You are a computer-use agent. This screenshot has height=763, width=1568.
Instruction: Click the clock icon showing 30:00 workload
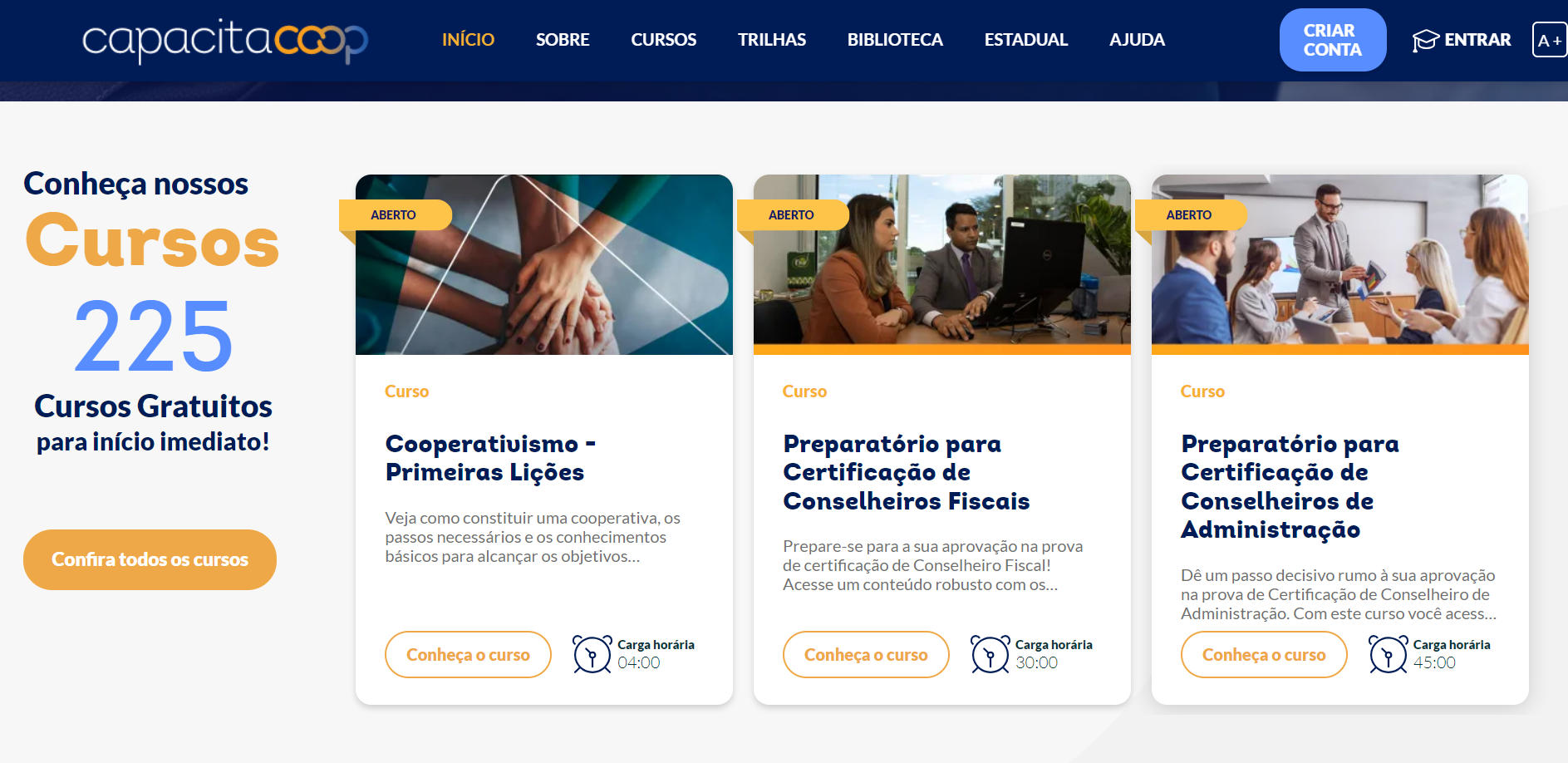tap(990, 654)
